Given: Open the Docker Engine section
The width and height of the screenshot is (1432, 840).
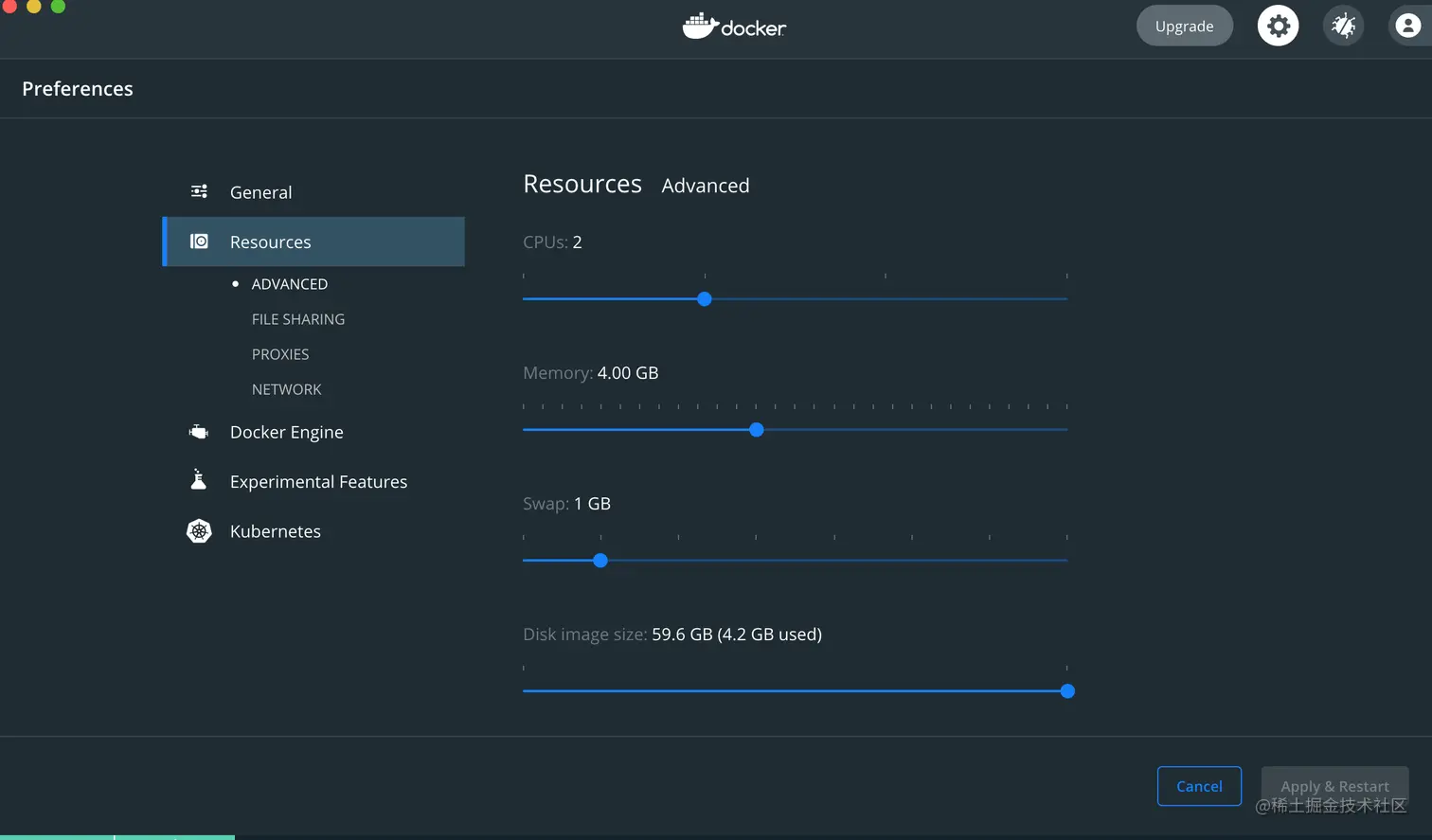Looking at the screenshot, I should (313, 432).
